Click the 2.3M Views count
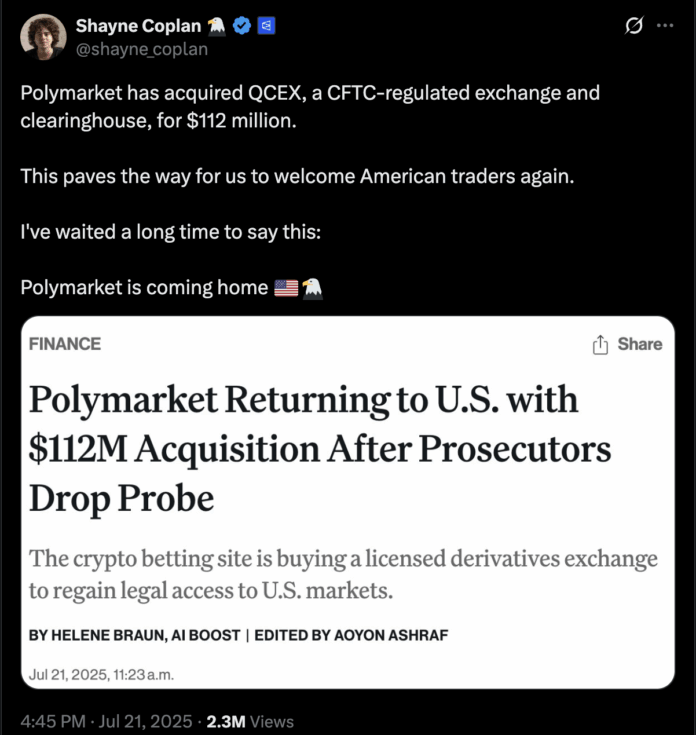The height and width of the screenshot is (735, 696). click(251, 720)
